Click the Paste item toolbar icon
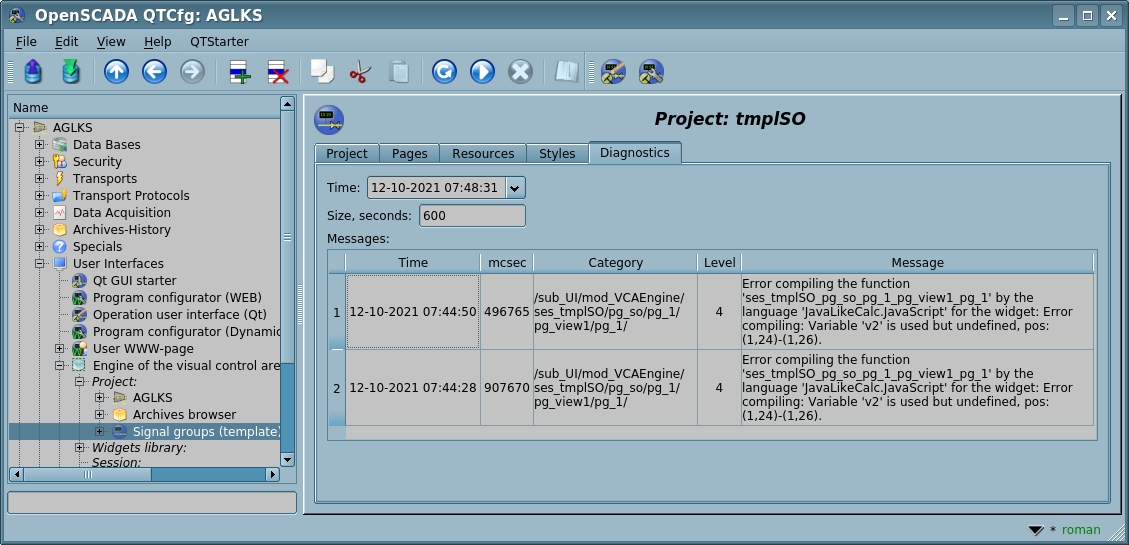Image resolution: width=1129 pixels, height=545 pixels. pos(398,72)
